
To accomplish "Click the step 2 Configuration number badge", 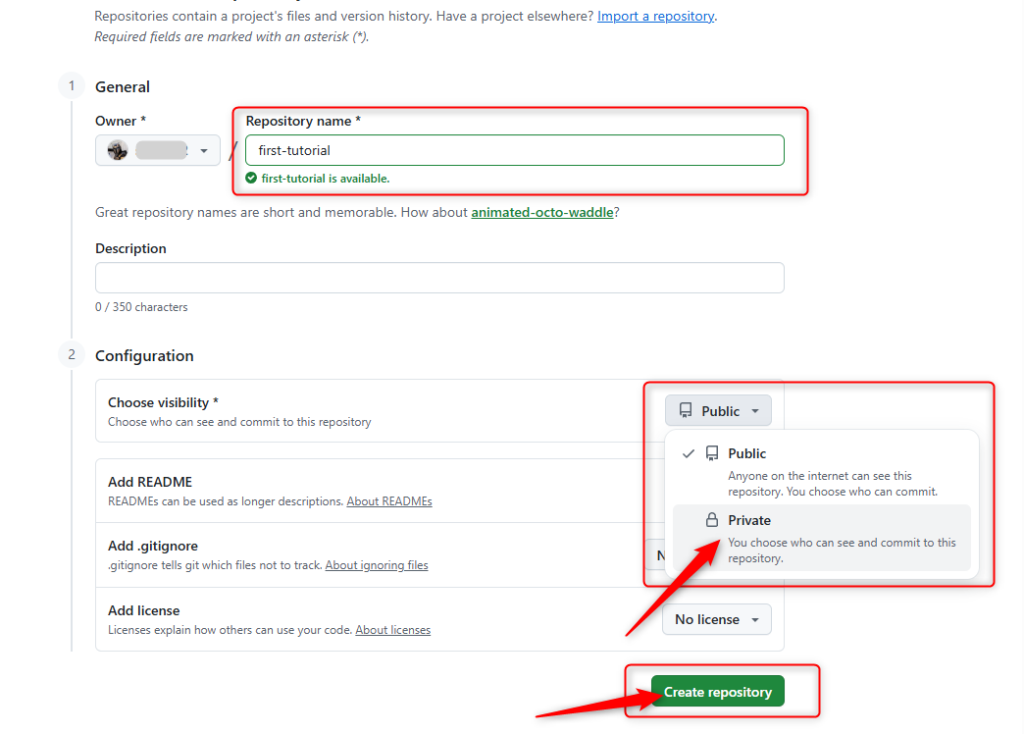I will click(71, 354).
